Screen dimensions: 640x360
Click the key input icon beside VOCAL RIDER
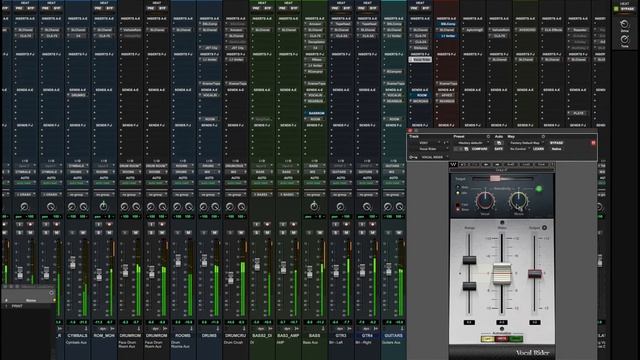pos(413,157)
